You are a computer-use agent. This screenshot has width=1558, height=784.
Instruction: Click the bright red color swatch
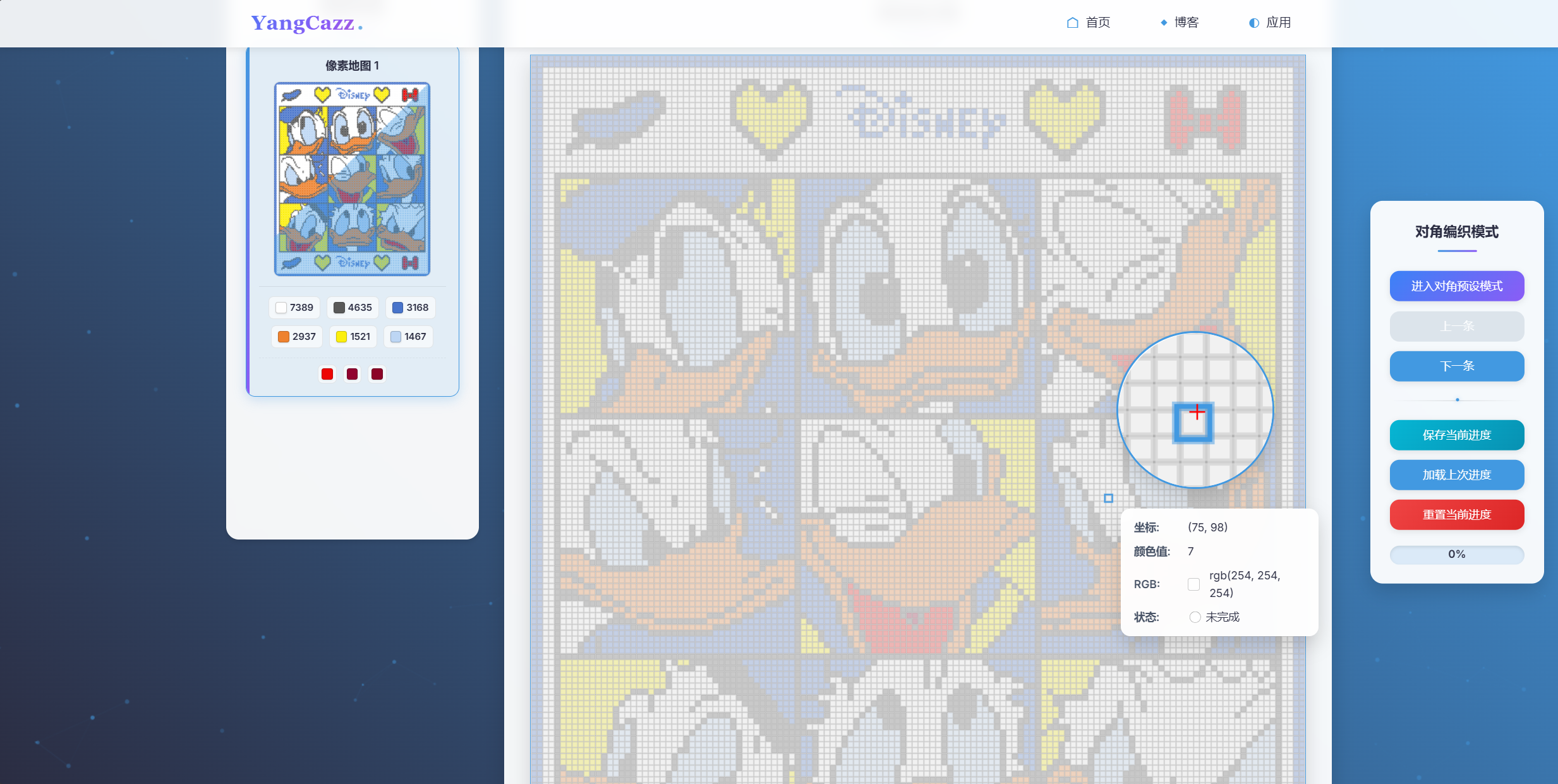[327, 374]
